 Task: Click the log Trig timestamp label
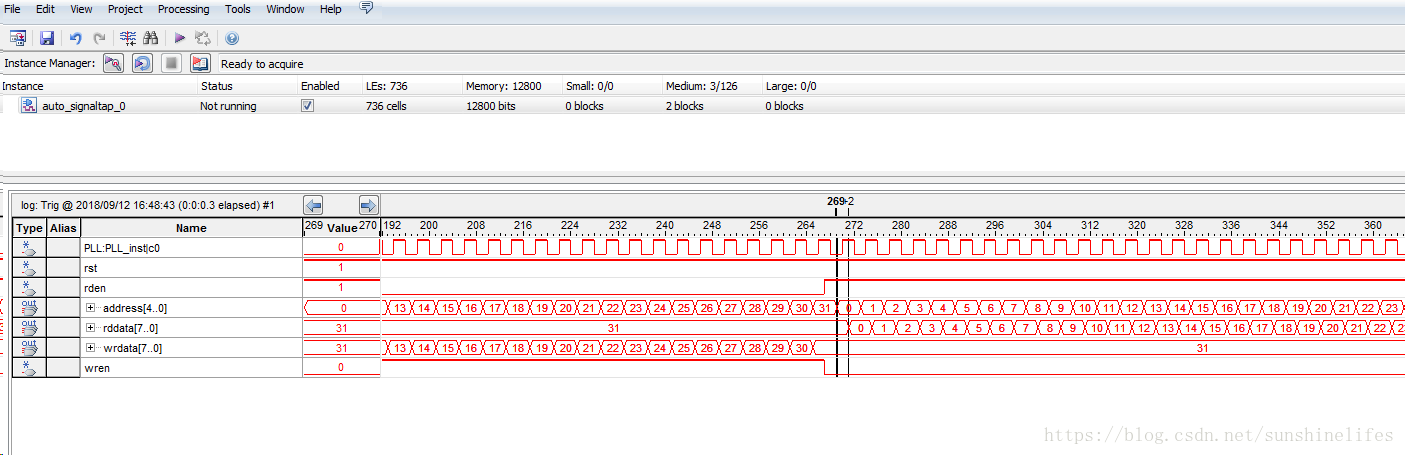coord(147,205)
